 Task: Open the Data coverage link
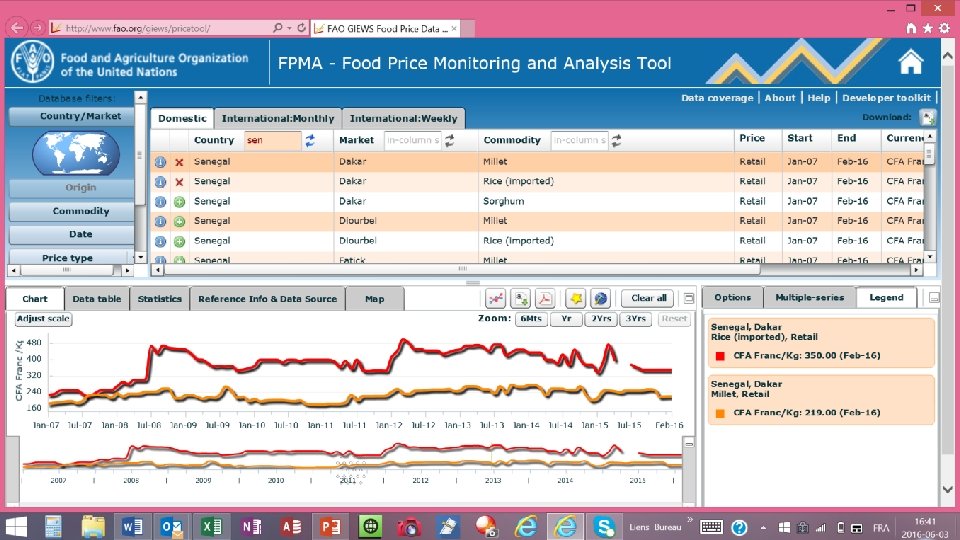tap(717, 98)
